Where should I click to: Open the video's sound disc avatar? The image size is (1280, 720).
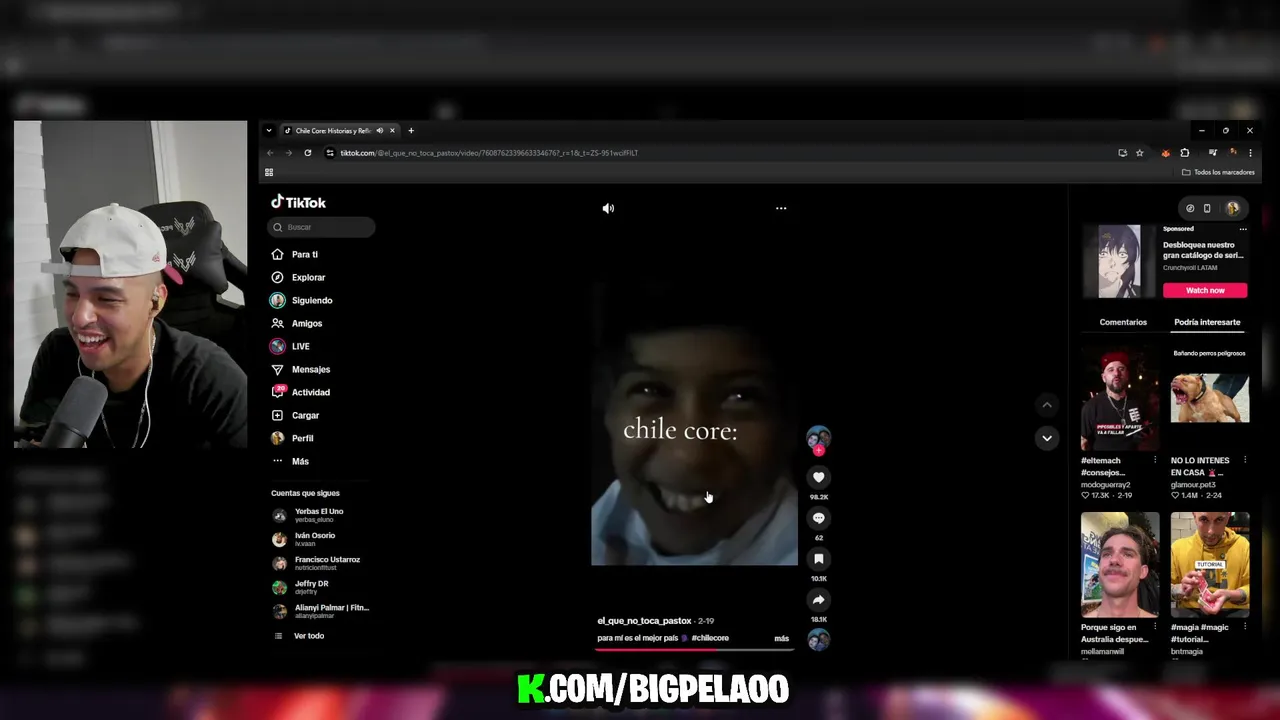818,640
